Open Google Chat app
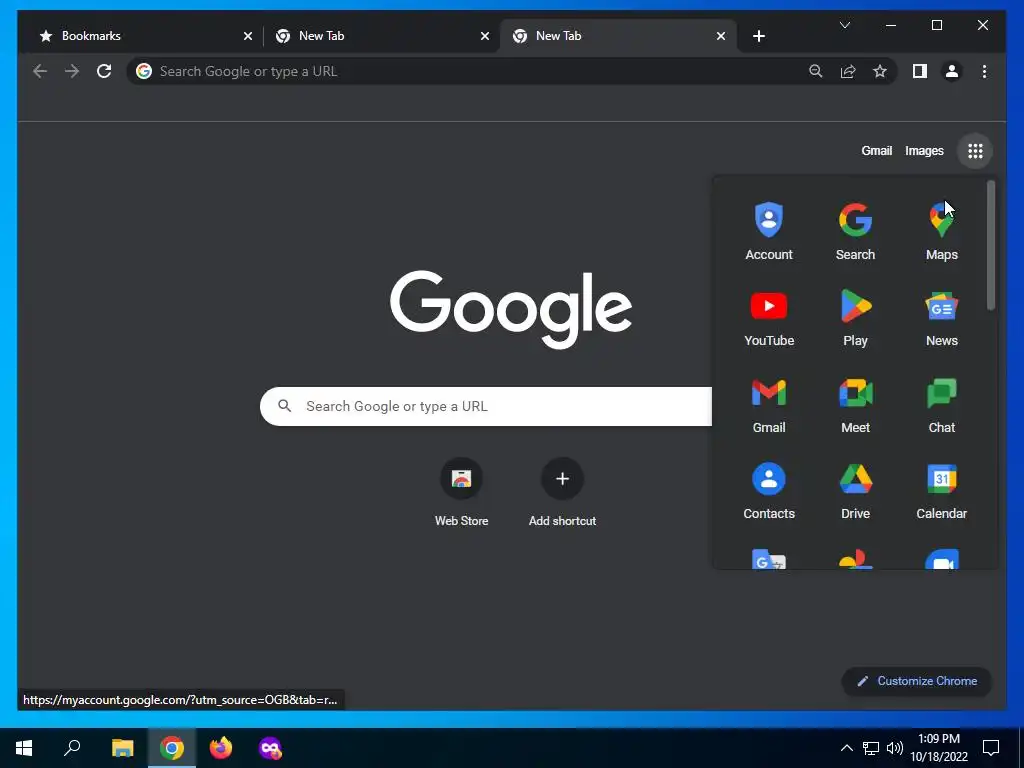Viewport: 1024px width, 768px height. click(941, 405)
